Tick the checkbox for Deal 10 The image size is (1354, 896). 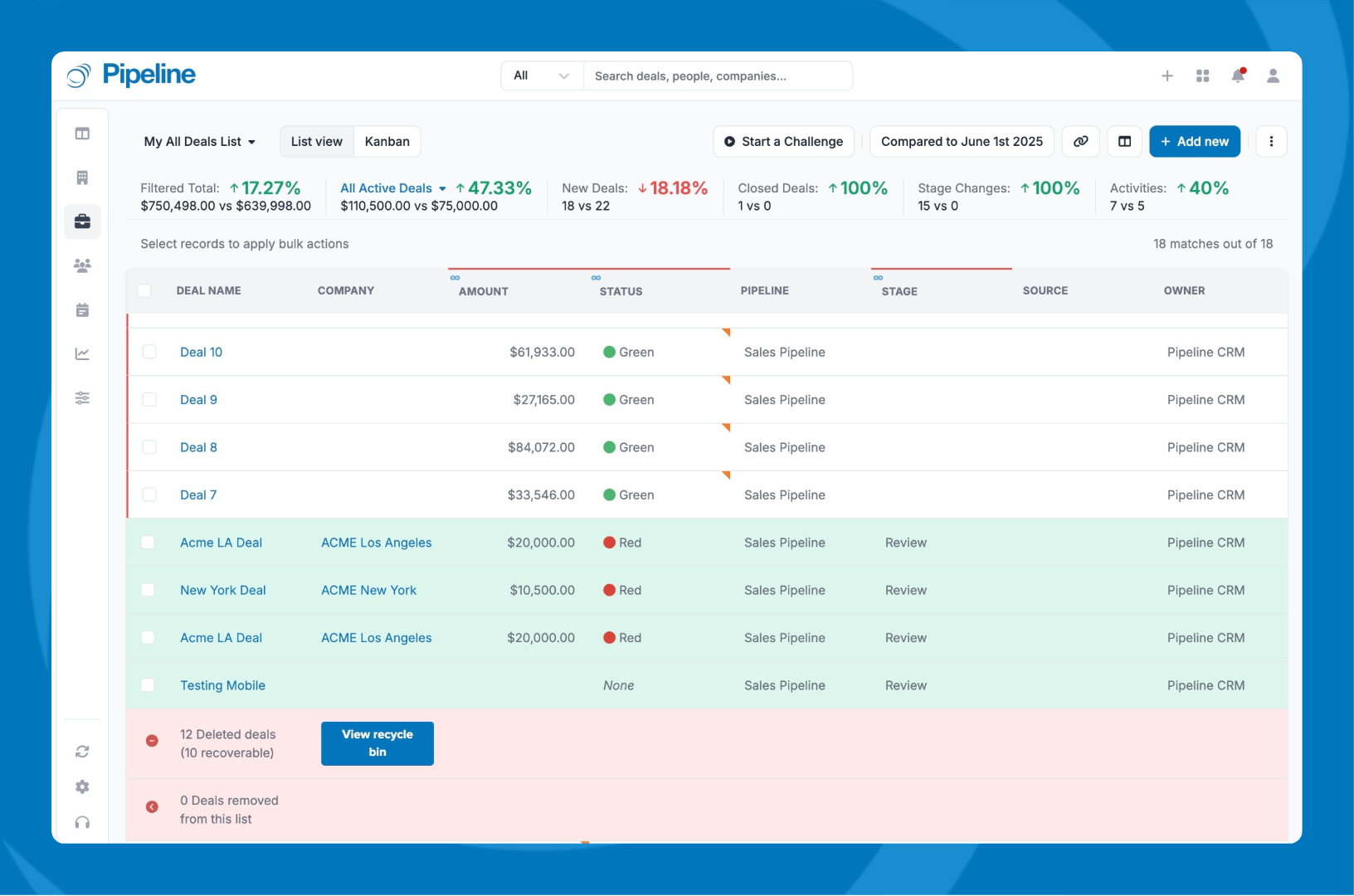[x=149, y=352]
